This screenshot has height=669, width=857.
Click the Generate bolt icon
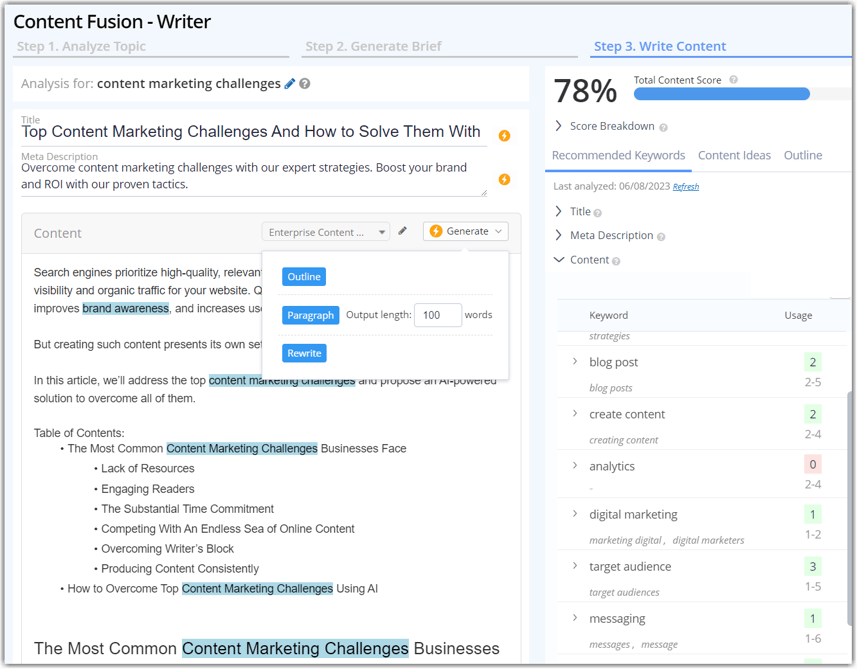point(437,229)
